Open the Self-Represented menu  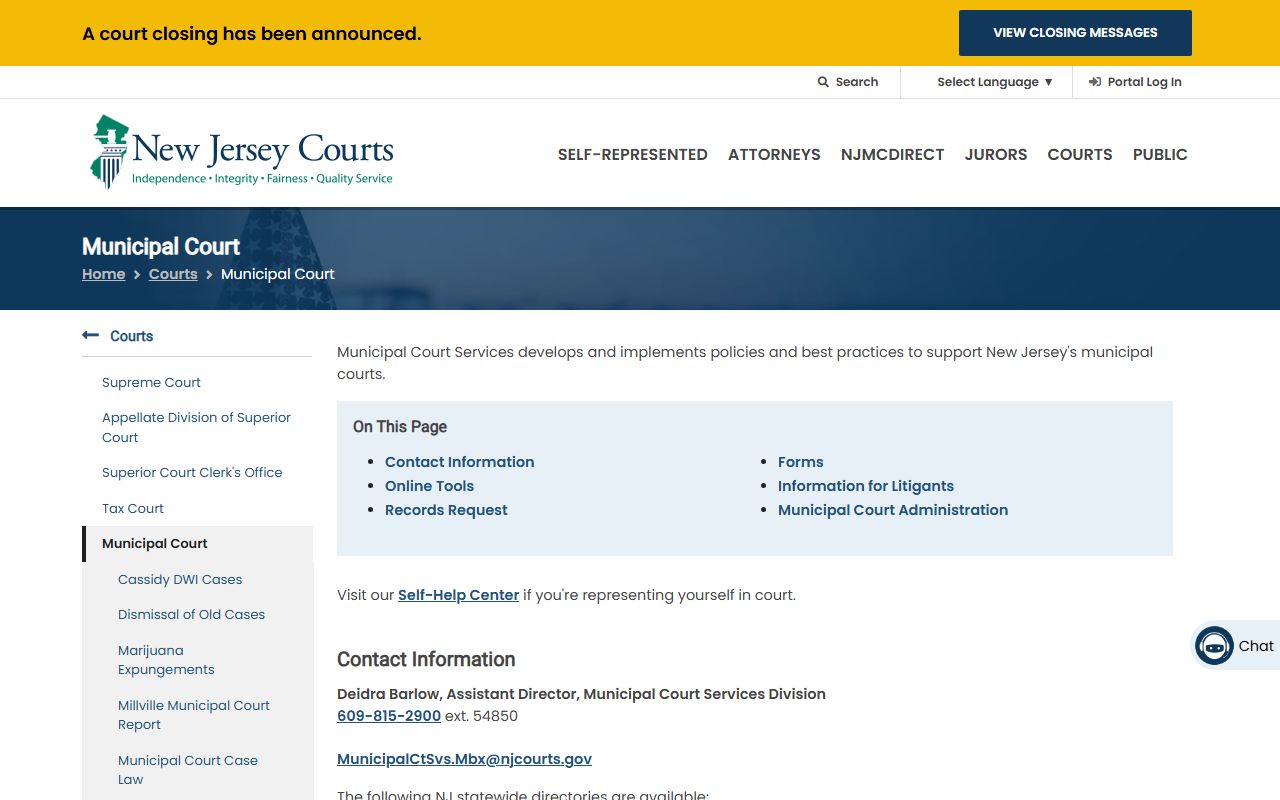(633, 154)
